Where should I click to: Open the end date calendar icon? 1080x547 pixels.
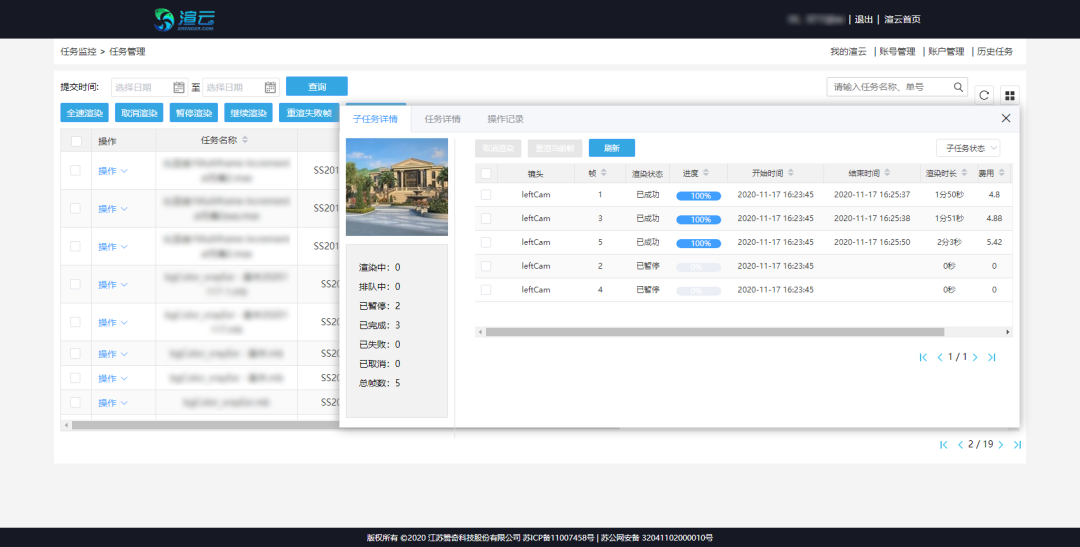tap(270, 87)
